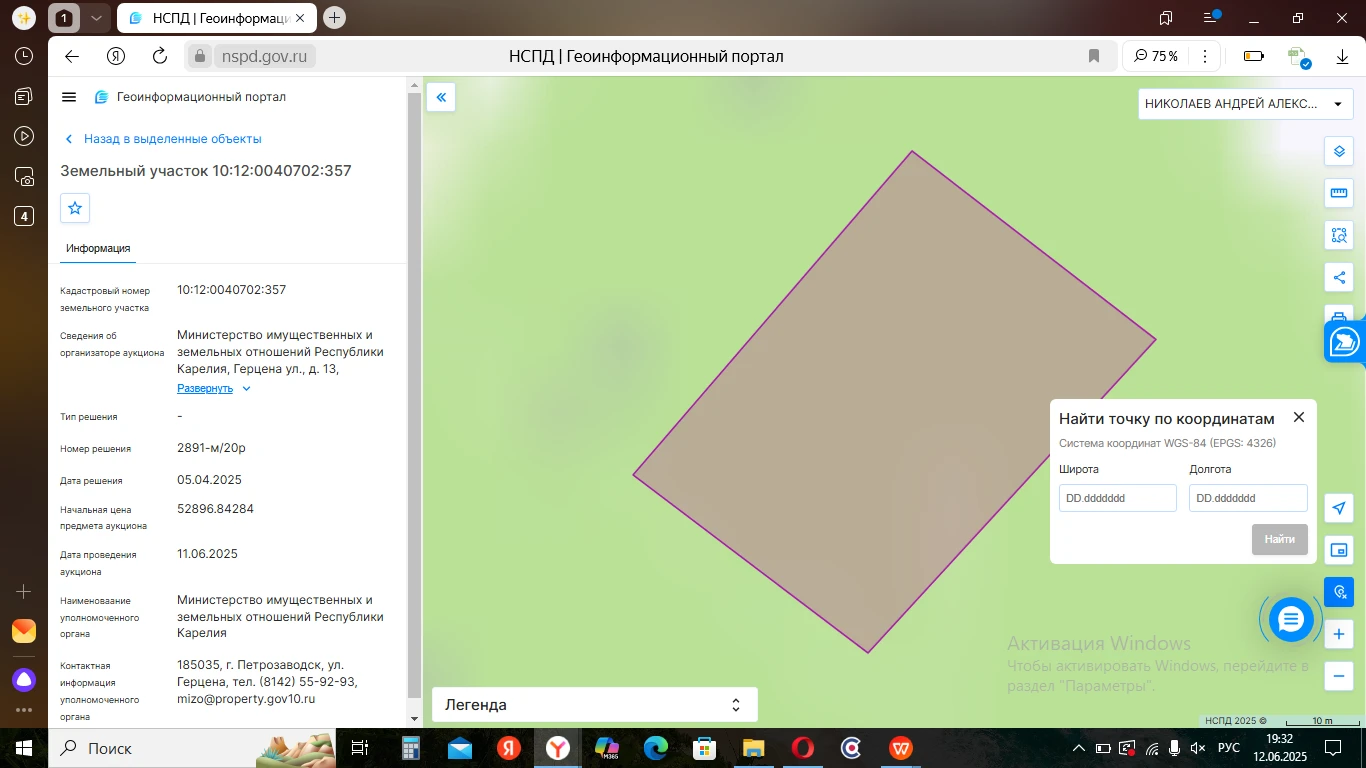Add land plot to favorites star
1366x768 pixels.
coord(75,208)
